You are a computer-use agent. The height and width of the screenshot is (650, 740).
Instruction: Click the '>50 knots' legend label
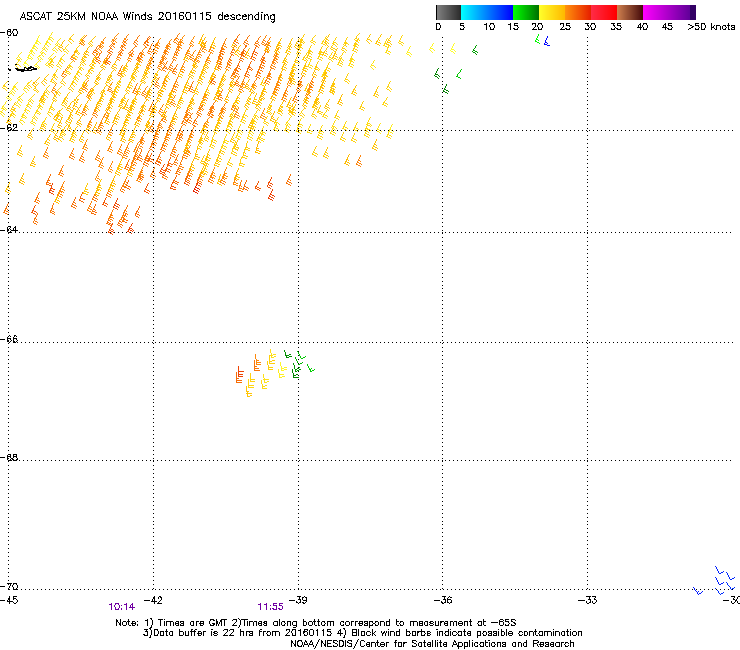click(x=711, y=27)
